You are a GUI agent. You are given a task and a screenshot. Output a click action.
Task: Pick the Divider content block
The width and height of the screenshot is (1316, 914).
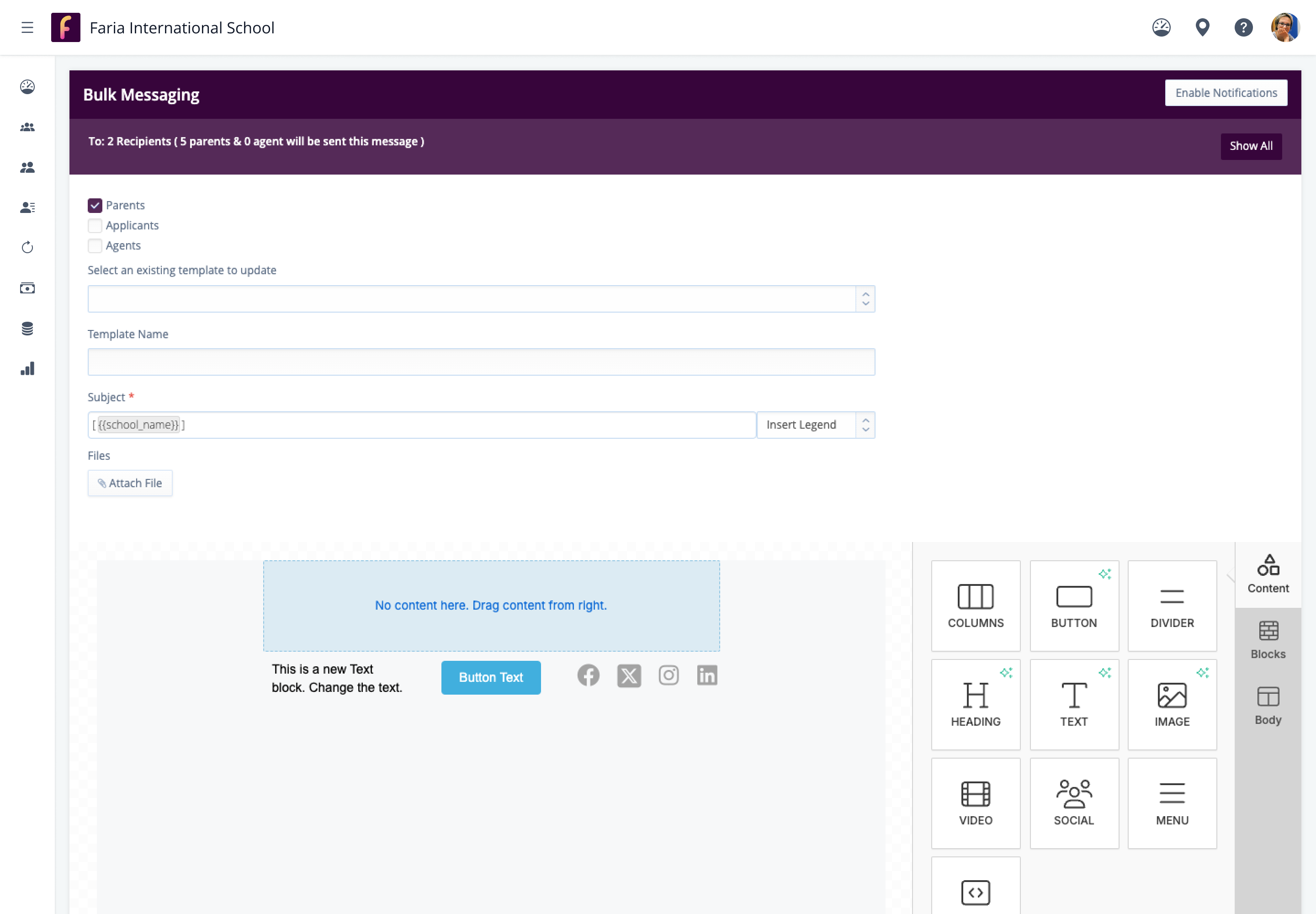[1172, 606]
